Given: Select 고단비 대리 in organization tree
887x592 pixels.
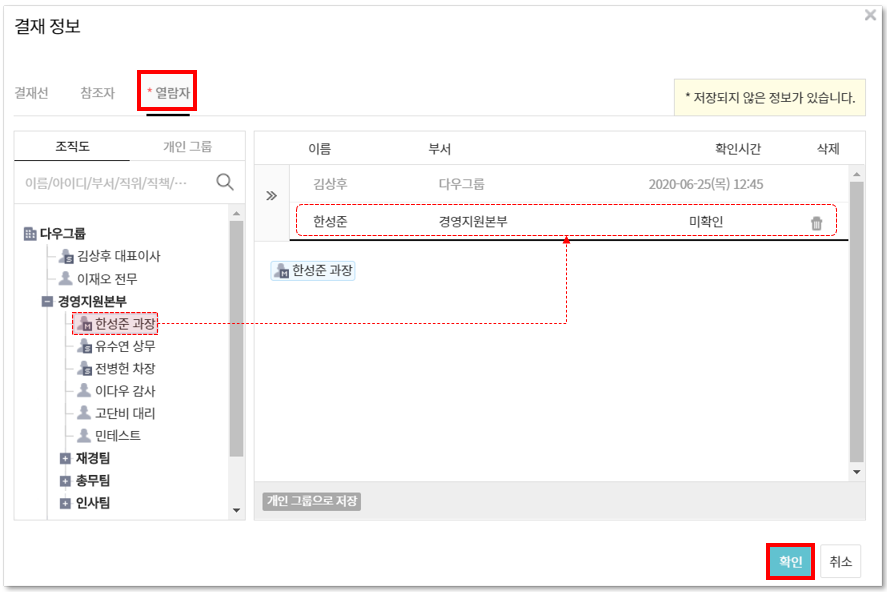Looking at the screenshot, I should [124, 414].
